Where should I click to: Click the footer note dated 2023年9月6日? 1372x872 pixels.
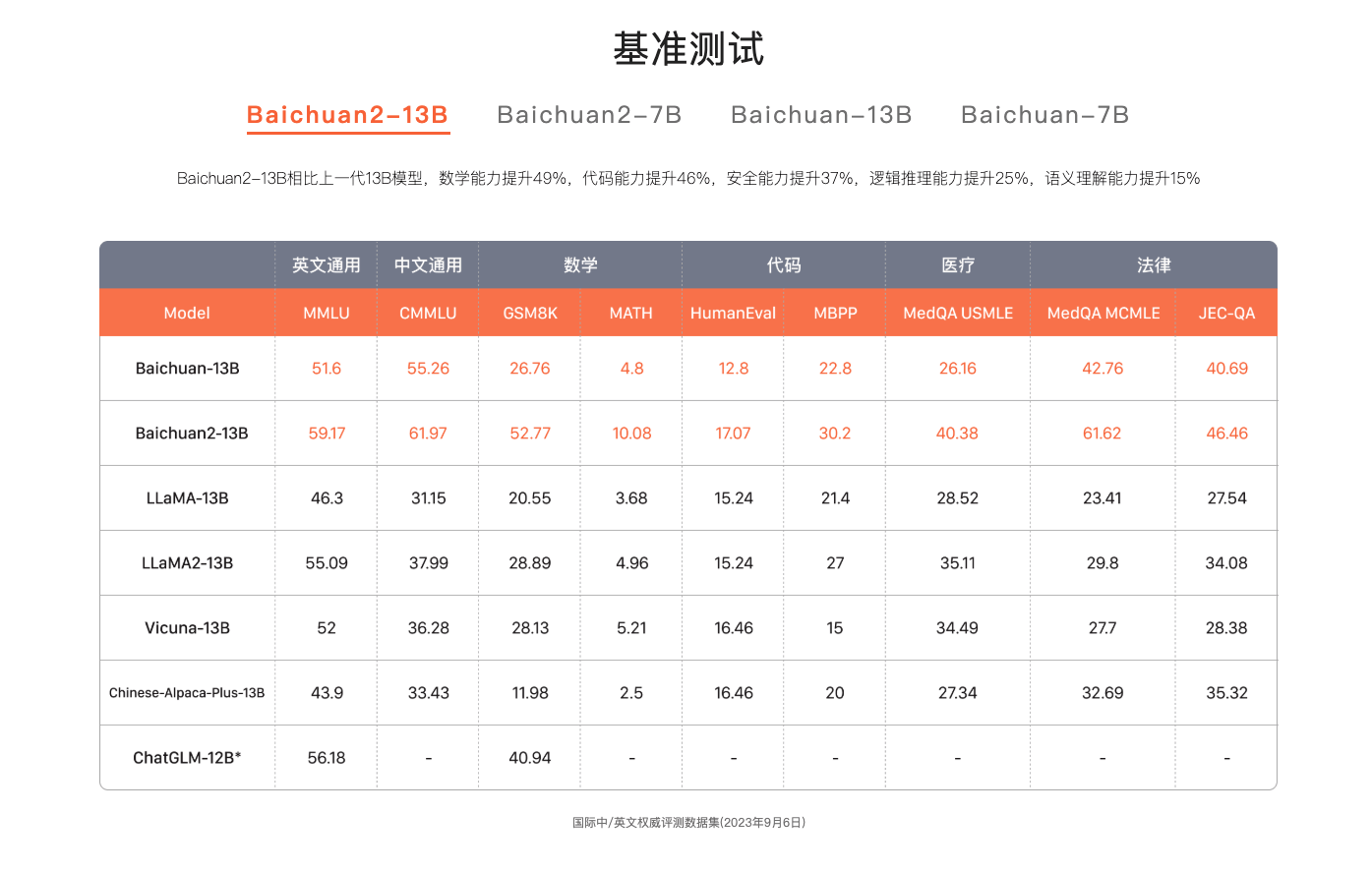click(x=688, y=822)
